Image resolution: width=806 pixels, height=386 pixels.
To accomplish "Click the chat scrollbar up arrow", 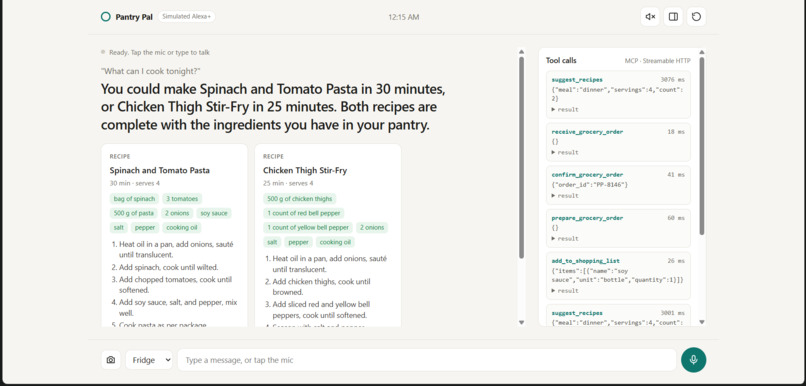I will point(521,51).
